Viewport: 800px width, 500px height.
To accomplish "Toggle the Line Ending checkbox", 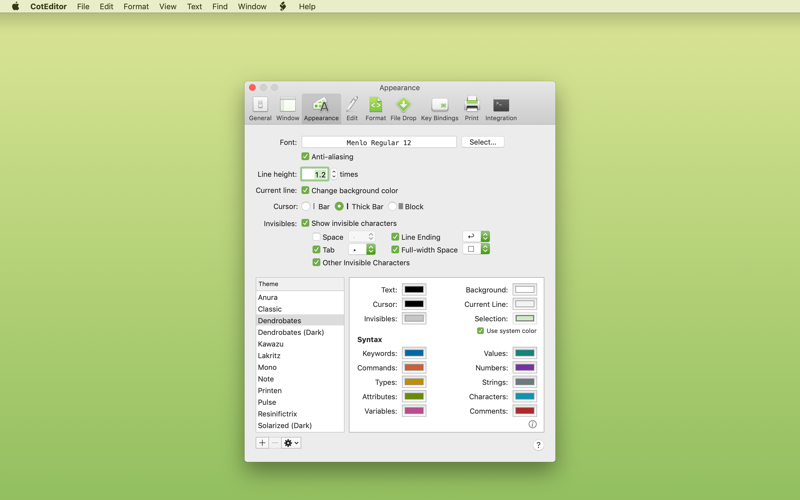I will pyautogui.click(x=395, y=237).
